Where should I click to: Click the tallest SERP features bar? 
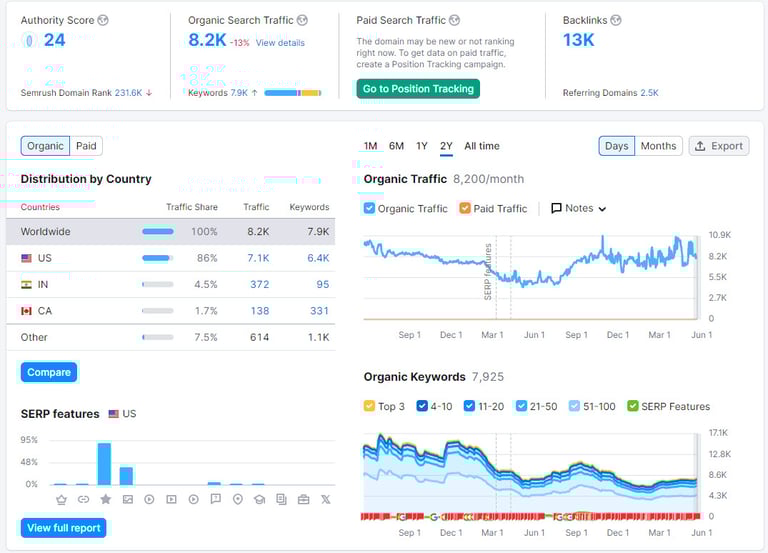point(104,464)
